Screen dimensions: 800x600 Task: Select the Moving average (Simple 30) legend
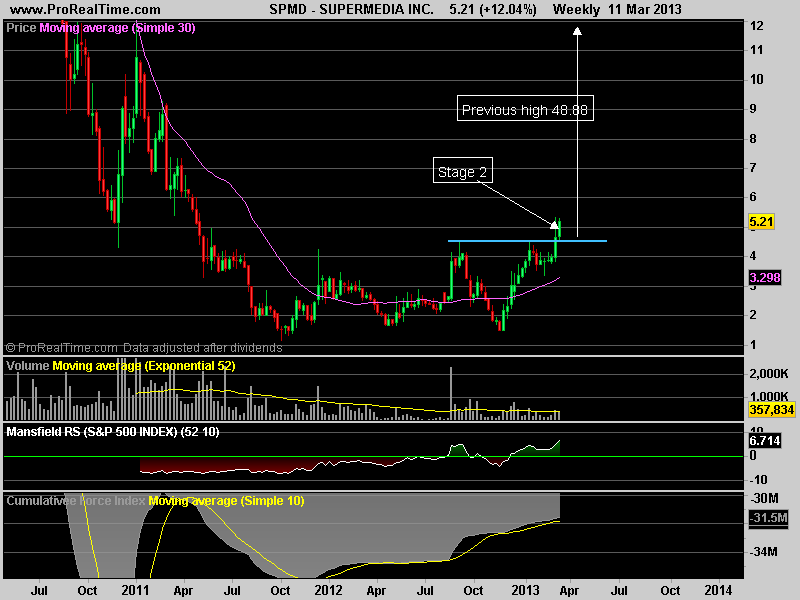pyautogui.click(x=117, y=28)
